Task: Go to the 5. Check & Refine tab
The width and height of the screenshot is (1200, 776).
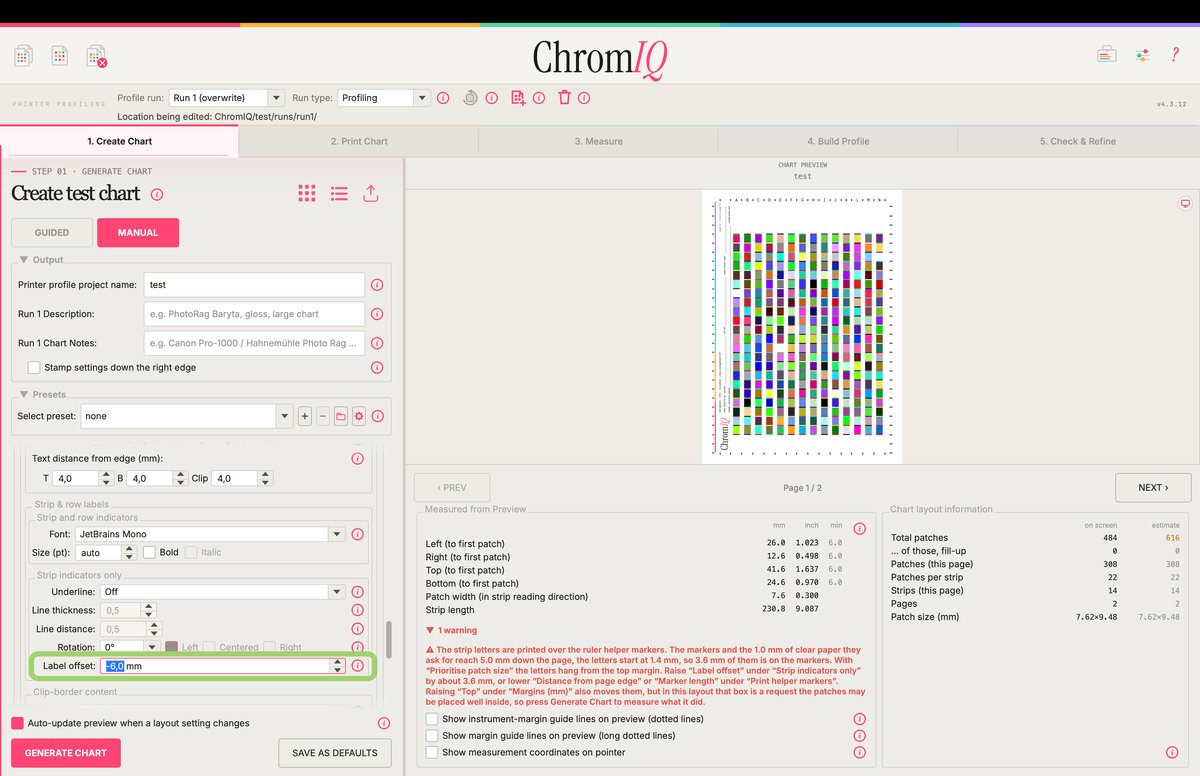Action: coord(1078,141)
